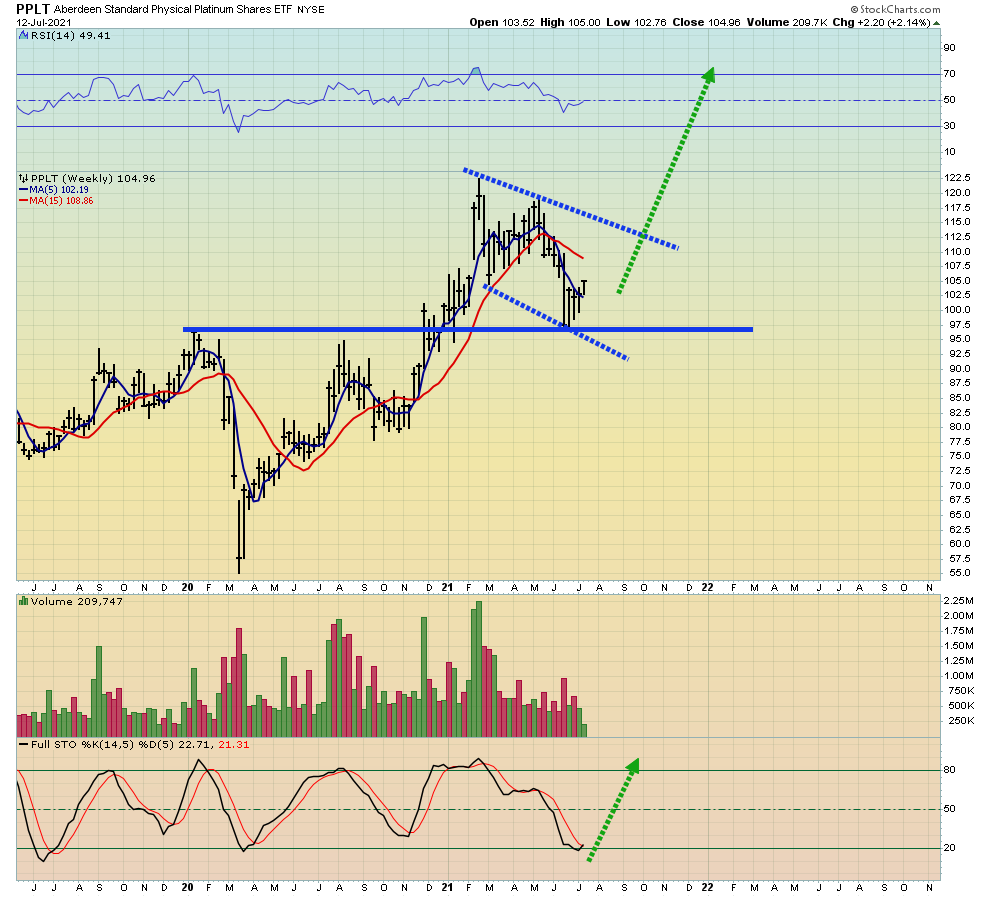This screenshot has width=990, height=897.
Task: Click the 1.00M volume axis label
Action: [958, 676]
